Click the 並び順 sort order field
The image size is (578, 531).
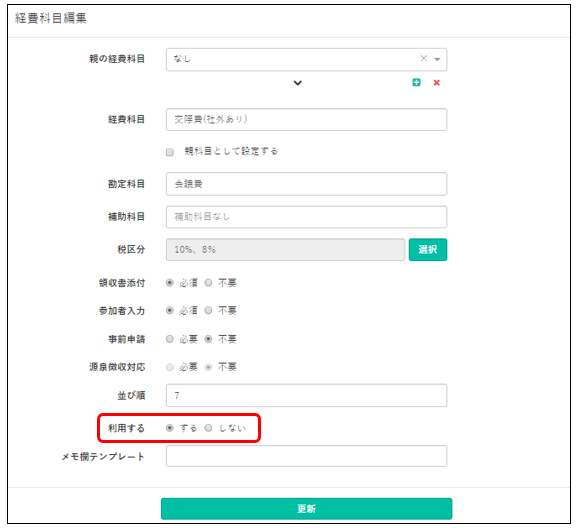pos(306,395)
